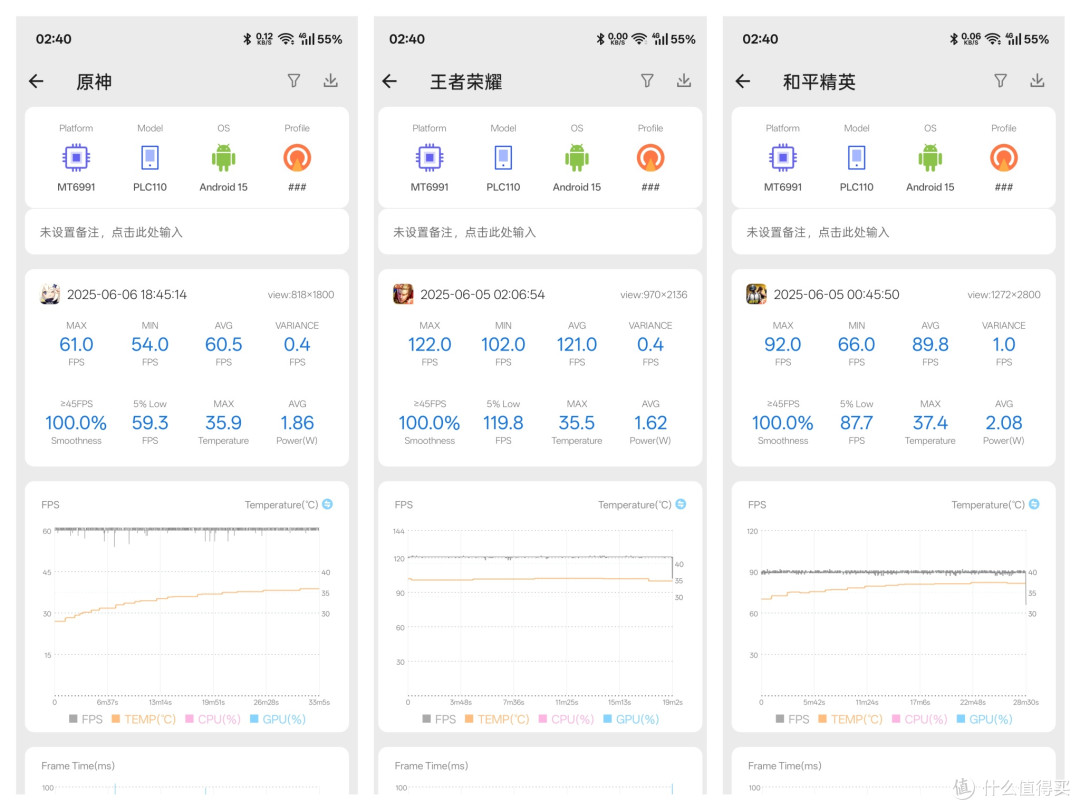Viewport: 1080px width, 810px height.
Task: Tap MT6991 platform chip icon in 王者荣耀 screen
Action: point(430,158)
